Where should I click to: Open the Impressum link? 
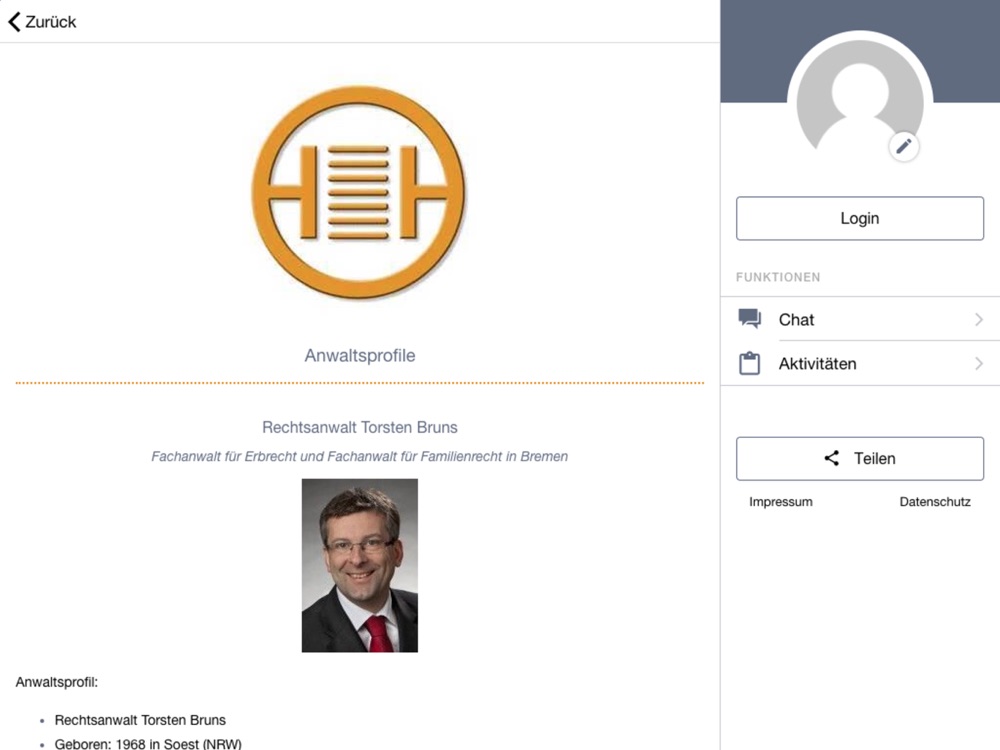781,502
